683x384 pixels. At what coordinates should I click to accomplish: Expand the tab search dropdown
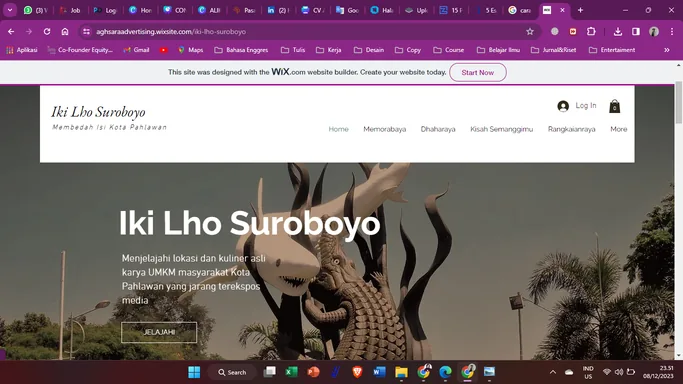tap(10, 10)
